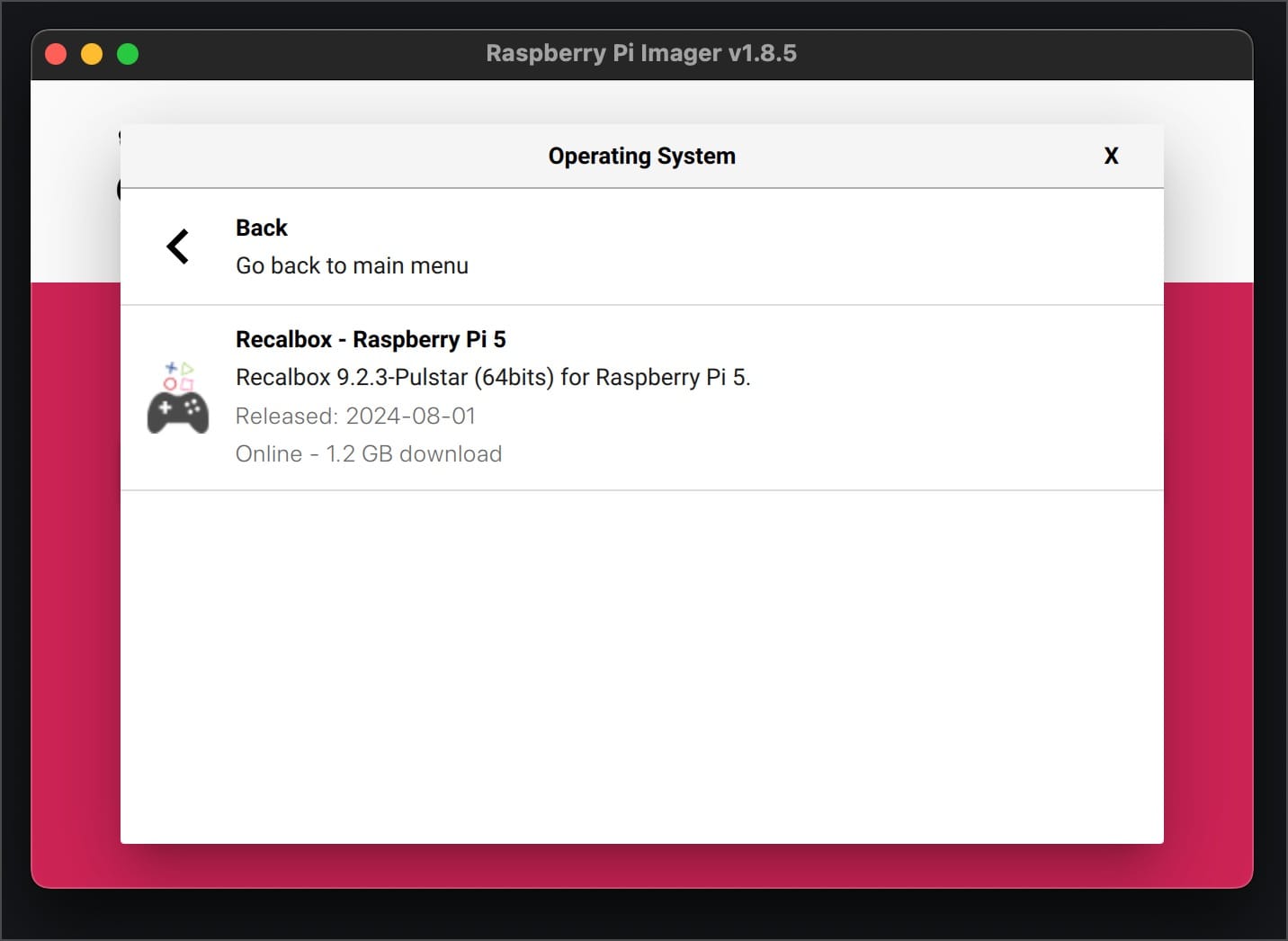
Task: Click the Recalbox 9.2.3-Pulstar description line
Action: [x=493, y=377]
